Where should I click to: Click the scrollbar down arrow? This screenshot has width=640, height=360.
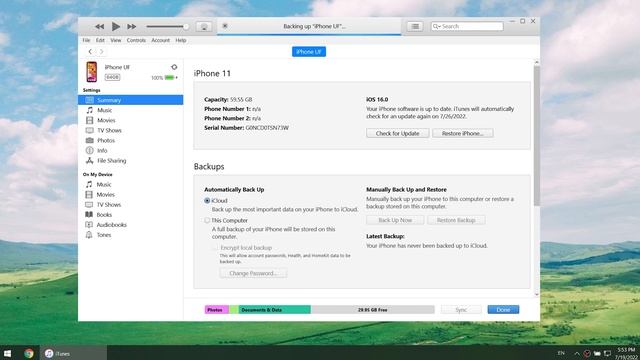click(537, 294)
